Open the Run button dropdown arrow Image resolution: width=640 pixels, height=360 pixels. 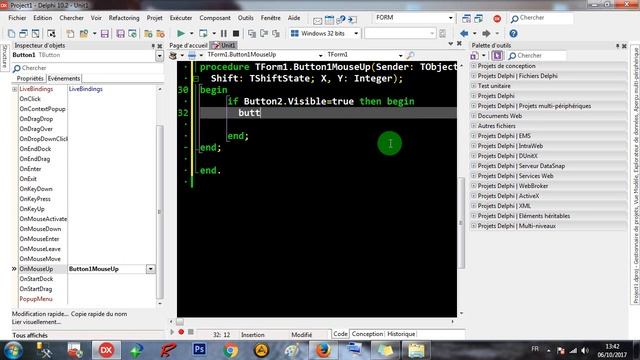coord(191,33)
